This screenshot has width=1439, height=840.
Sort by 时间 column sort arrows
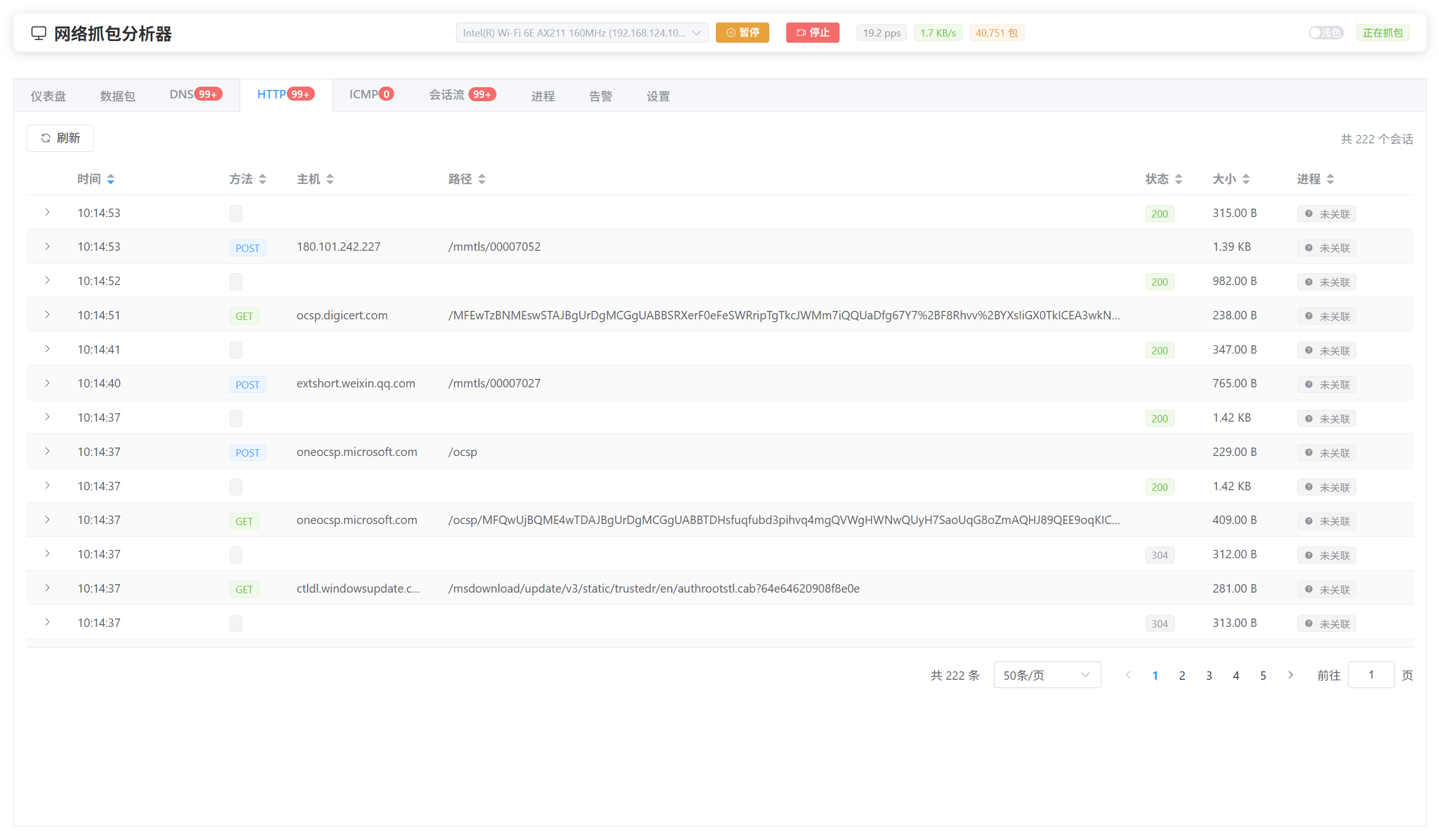pos(111,179)
